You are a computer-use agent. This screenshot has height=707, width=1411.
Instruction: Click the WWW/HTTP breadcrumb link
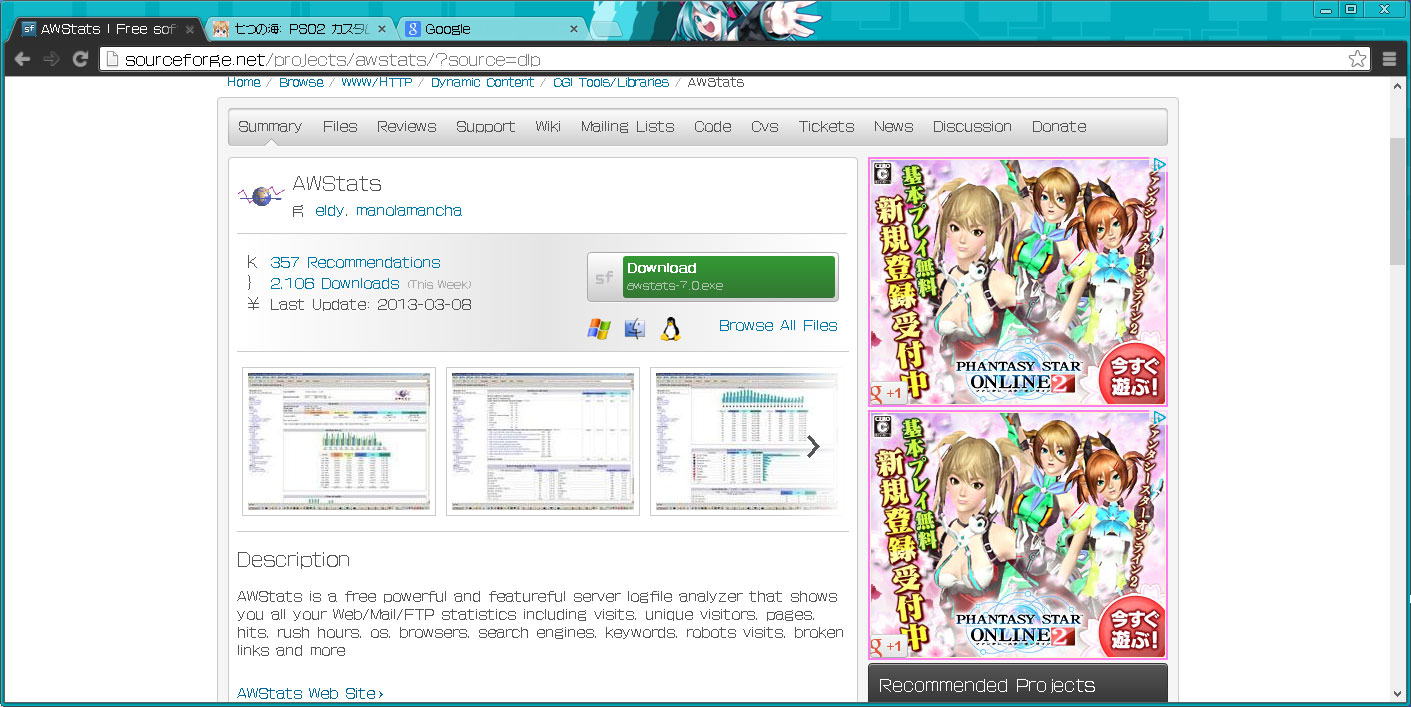pos(377,82)
